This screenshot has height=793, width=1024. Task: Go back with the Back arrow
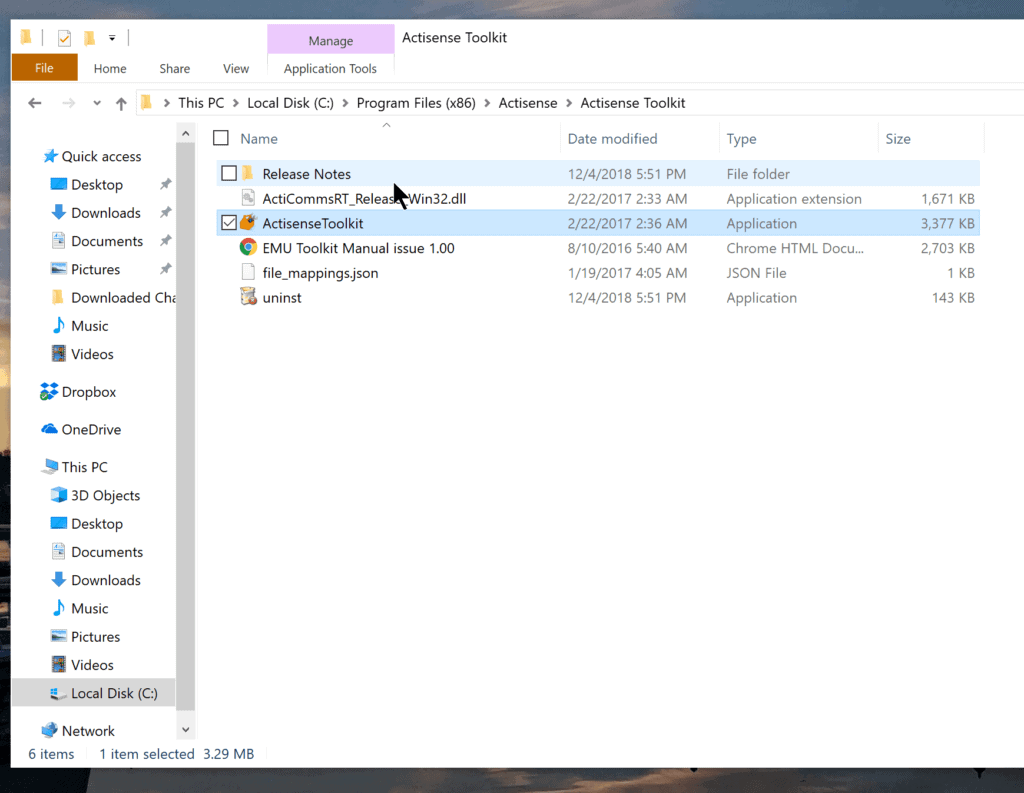click(x=35, y=103)
